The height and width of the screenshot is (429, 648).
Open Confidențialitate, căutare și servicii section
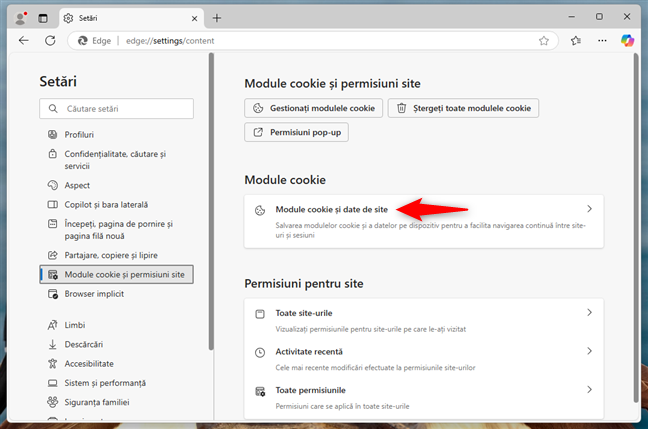coord(117,160)
